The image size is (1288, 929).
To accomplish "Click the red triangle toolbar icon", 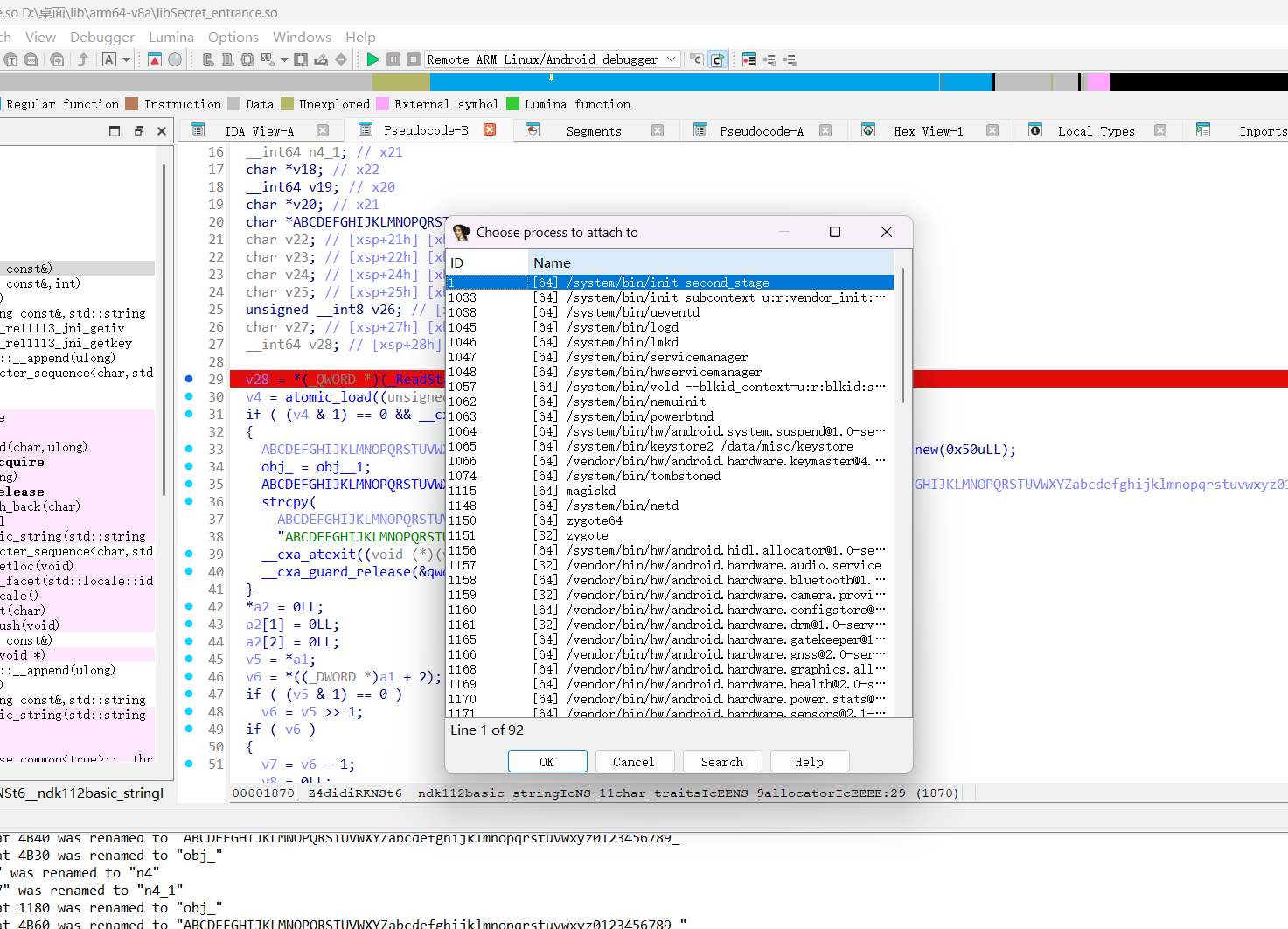I will click(x=155, y=59).
